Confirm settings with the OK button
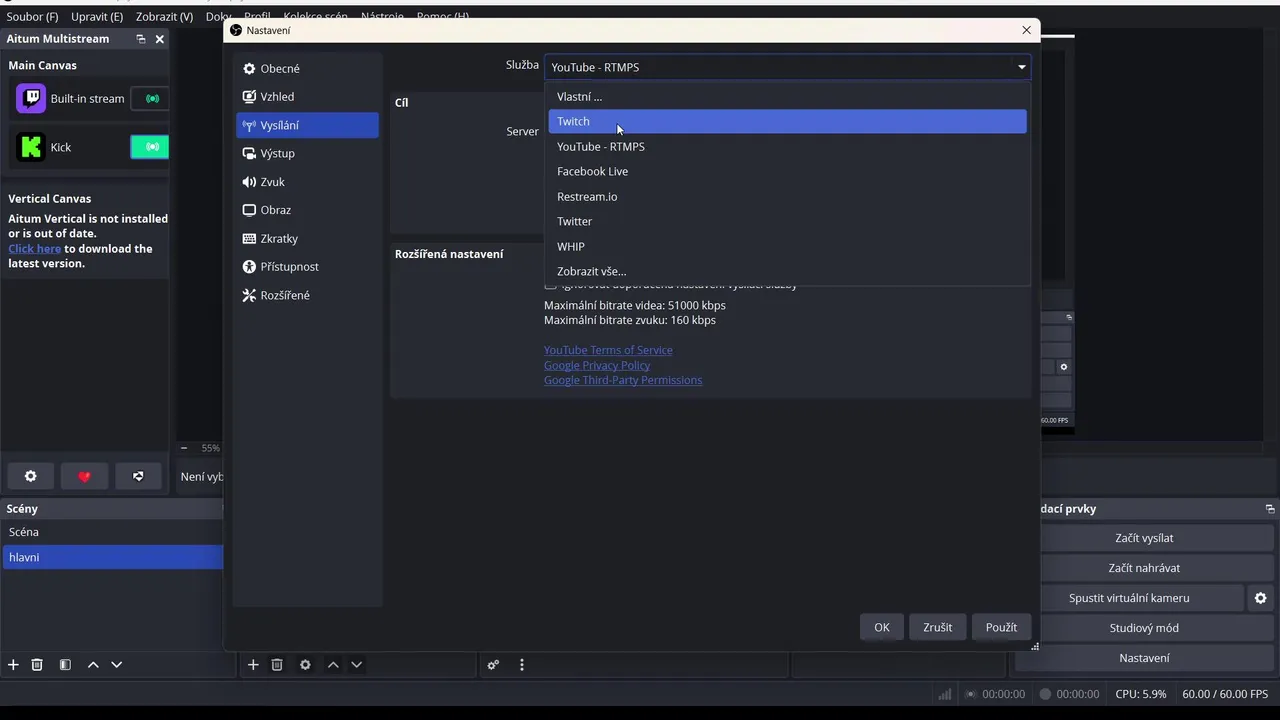This screenshot has height=720, width=1280. coord(881,627)
